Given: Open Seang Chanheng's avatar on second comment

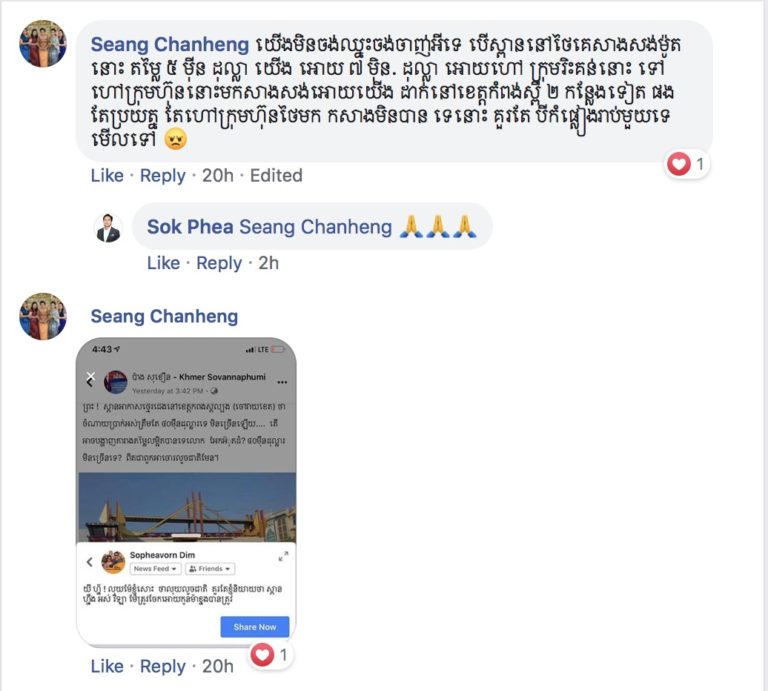Looking at the screenshot, I should (x=43, y=316).
